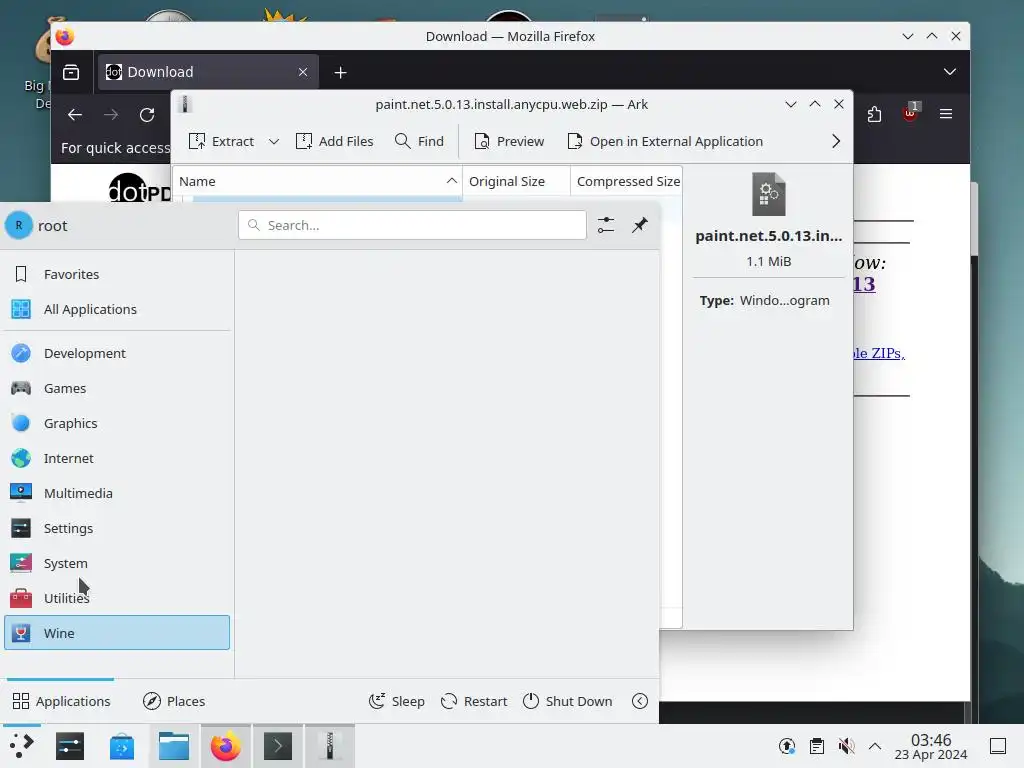Expand Ark toolbar overflow chevron
The image size is (1024, 768).
(836, 142)
